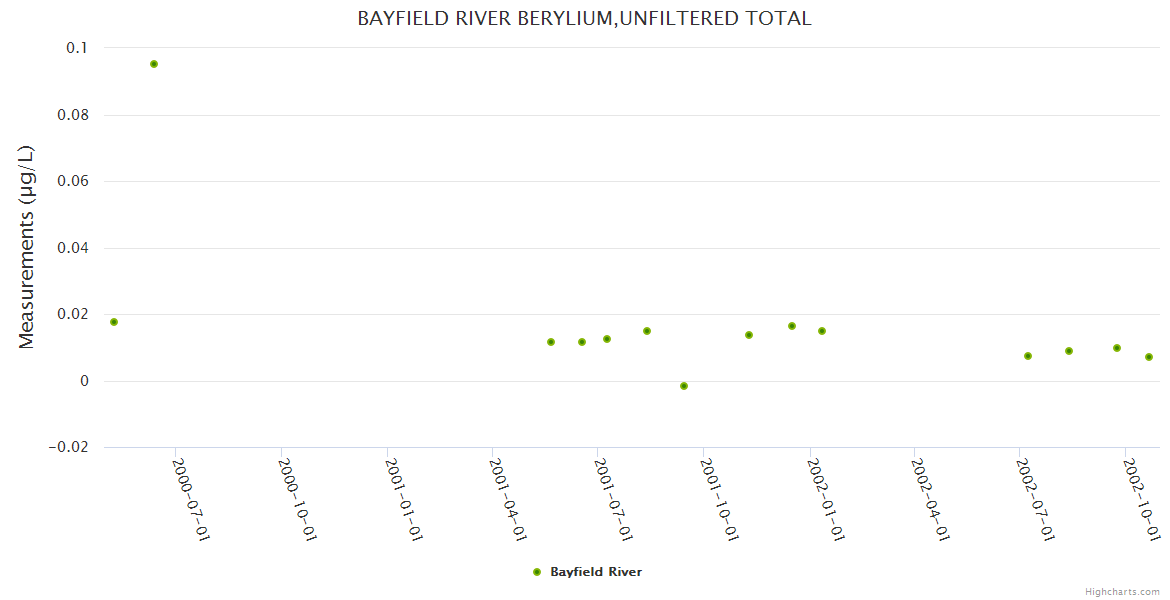This screenshot has height=600, width=1170.
Task: Select the data point just after 2002-01-01
Action: [x=822, y=331]
